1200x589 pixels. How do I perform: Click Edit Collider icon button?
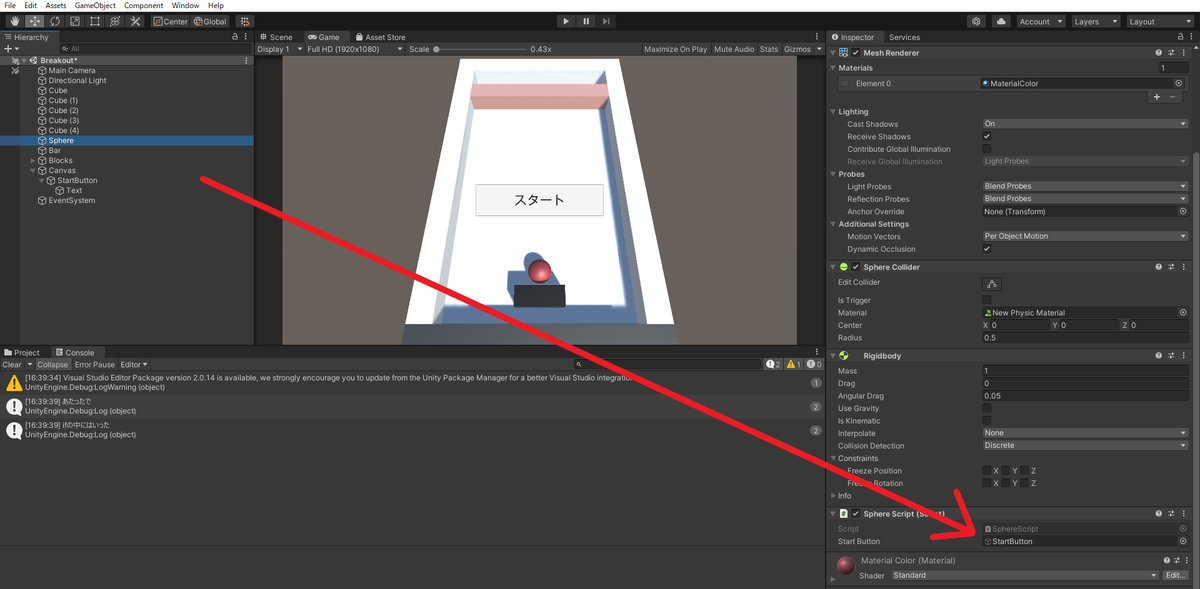coord(992,284)
